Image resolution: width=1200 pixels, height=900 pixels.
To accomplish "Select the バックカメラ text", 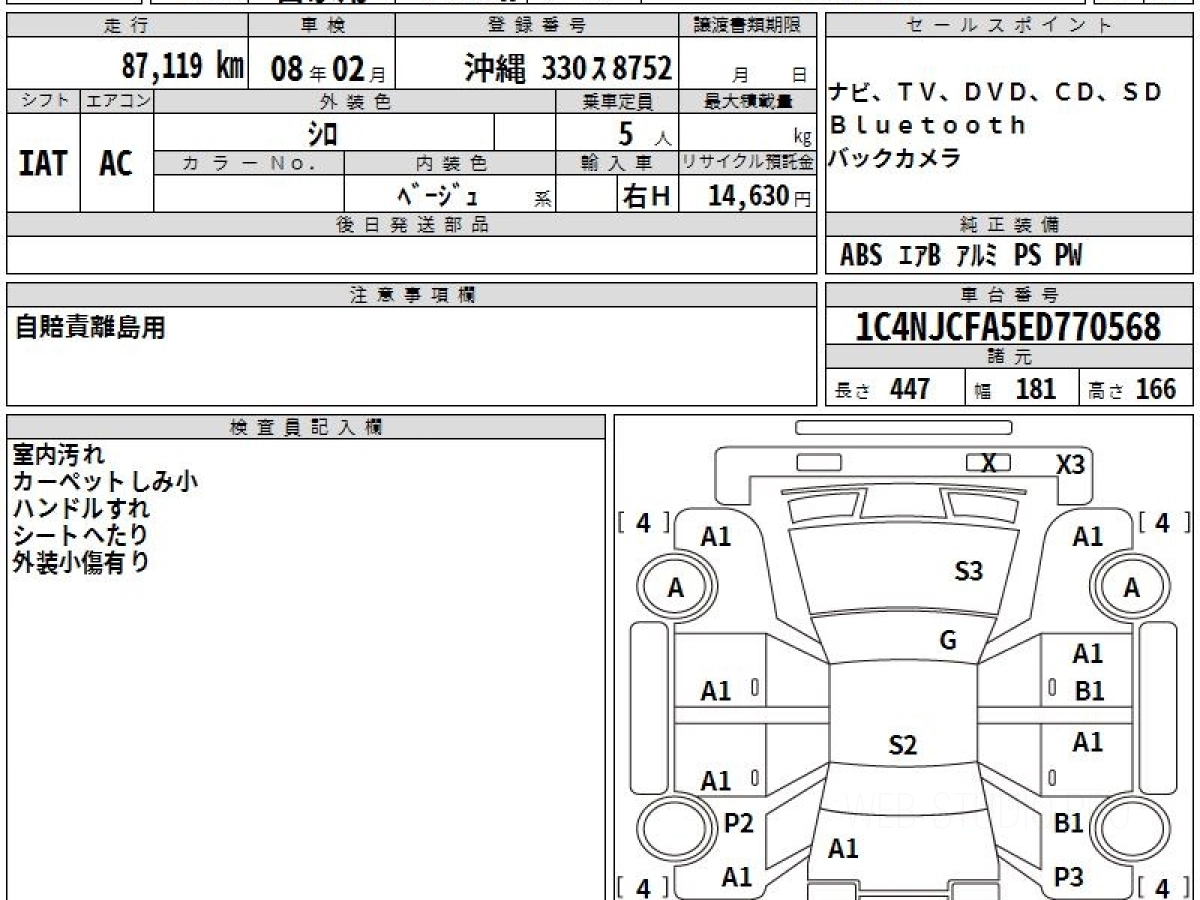I will 895,158.
